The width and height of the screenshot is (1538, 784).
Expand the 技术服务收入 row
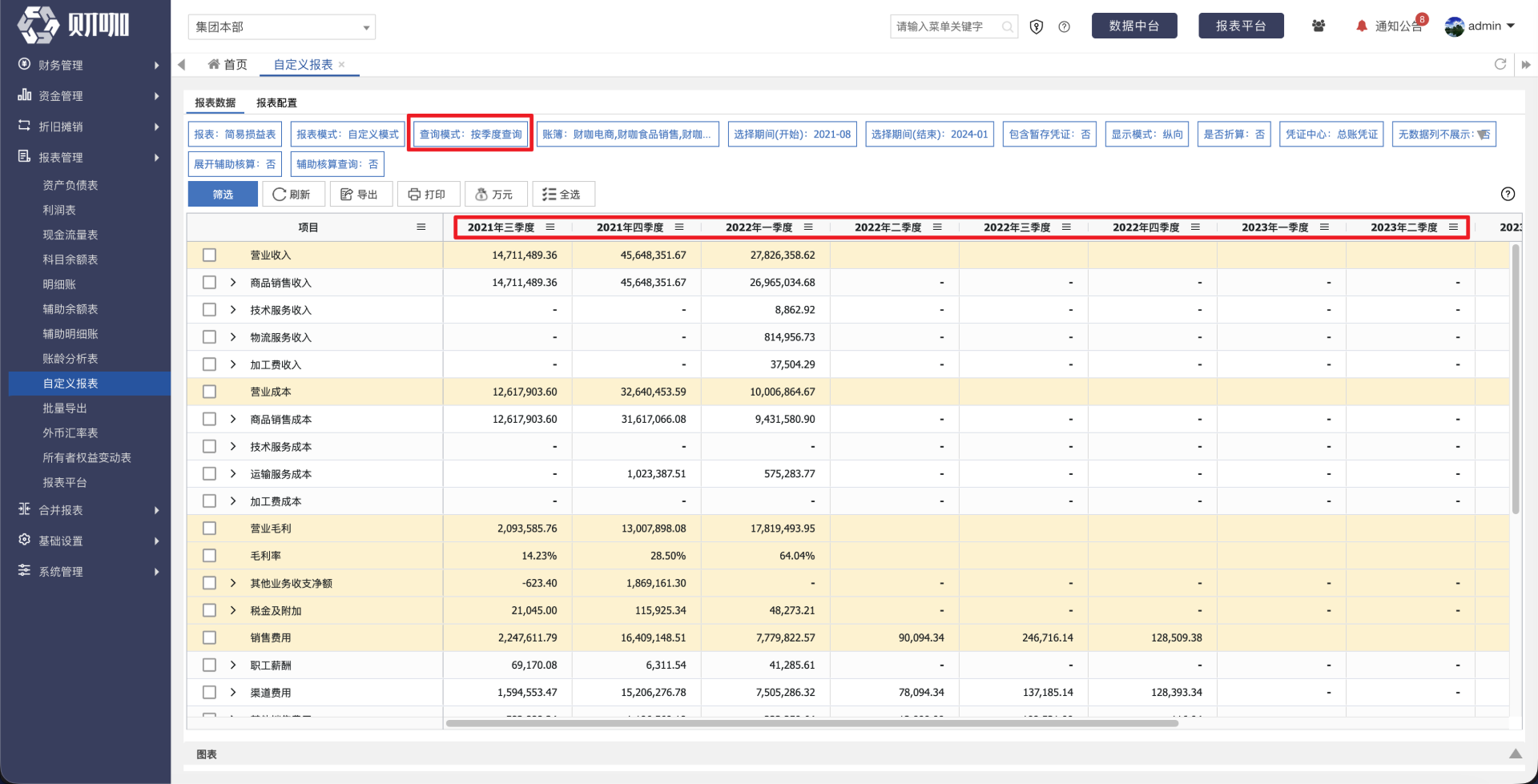(233, 309)
